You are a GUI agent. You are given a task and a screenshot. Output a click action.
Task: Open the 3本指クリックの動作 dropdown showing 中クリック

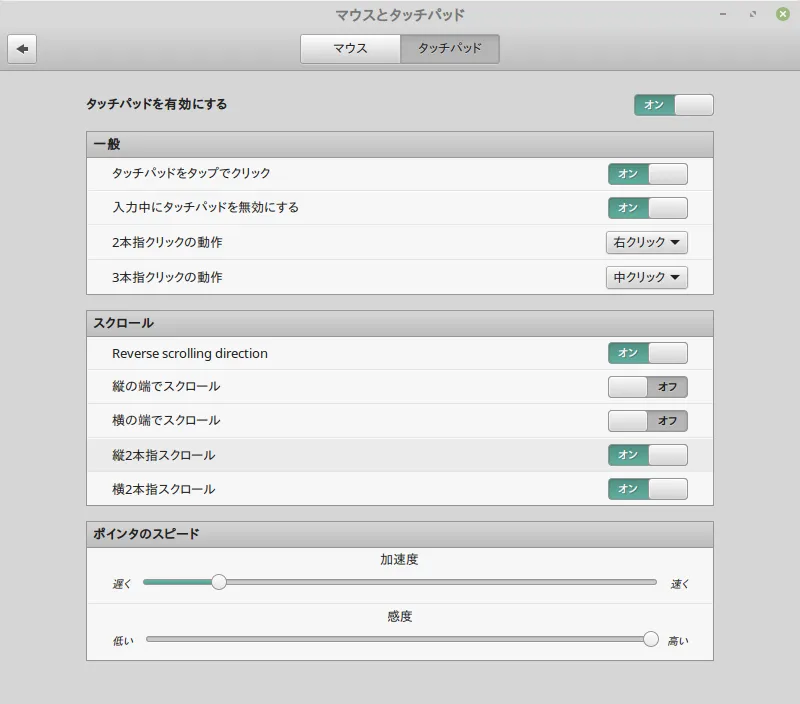(646, 277)
